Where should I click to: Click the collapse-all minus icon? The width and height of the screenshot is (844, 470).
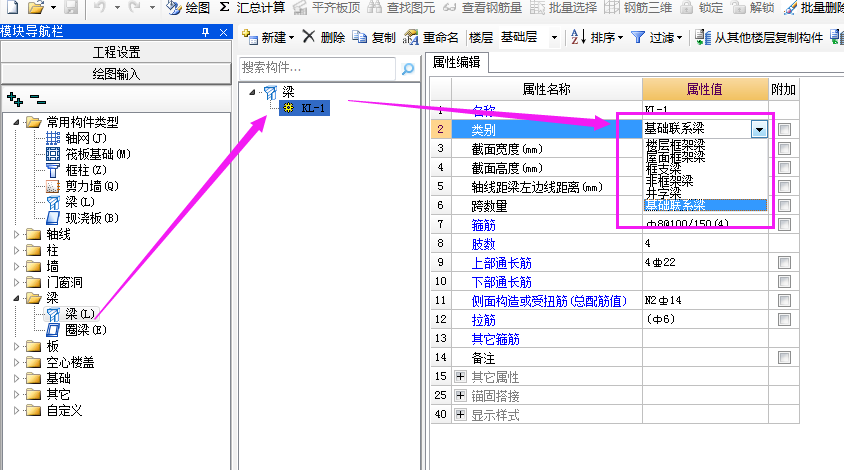[x=38, y=100]
